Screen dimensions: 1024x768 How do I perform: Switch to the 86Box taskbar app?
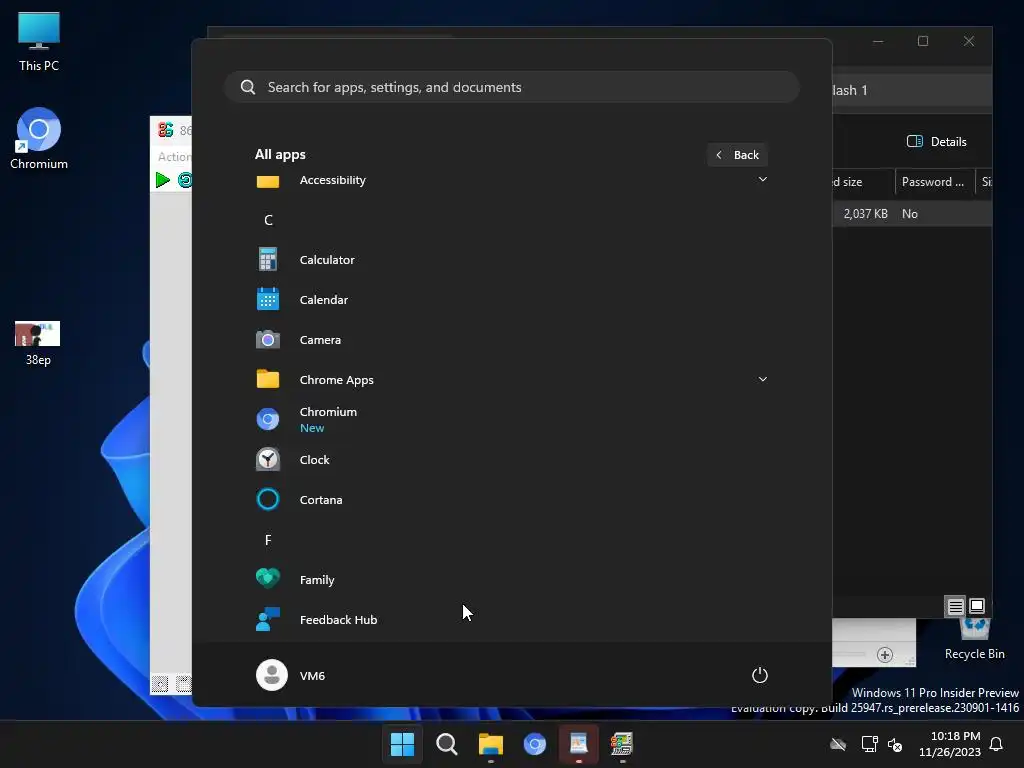(x=622, y=744)
